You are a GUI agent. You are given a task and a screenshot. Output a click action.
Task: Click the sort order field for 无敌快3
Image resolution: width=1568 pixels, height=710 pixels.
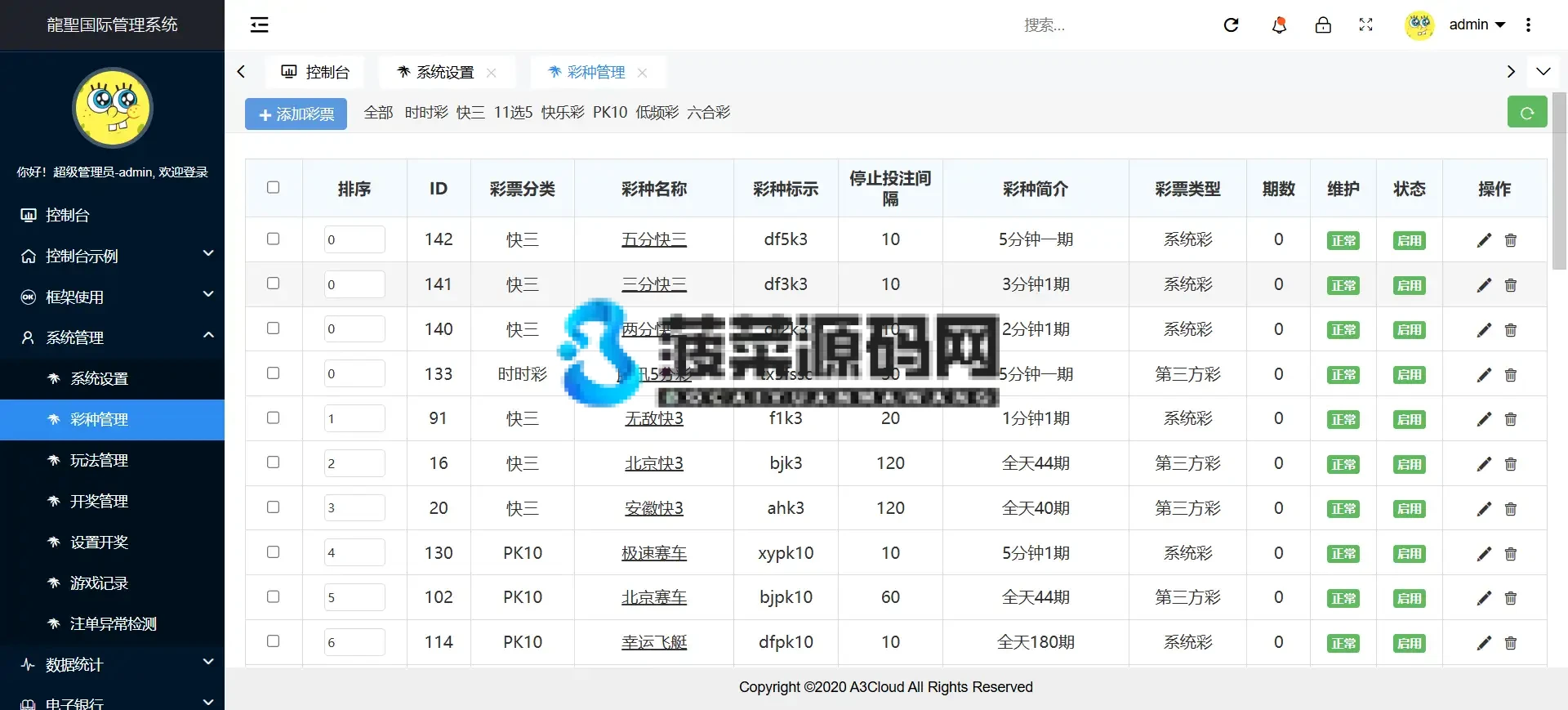(x=354, y=418)
